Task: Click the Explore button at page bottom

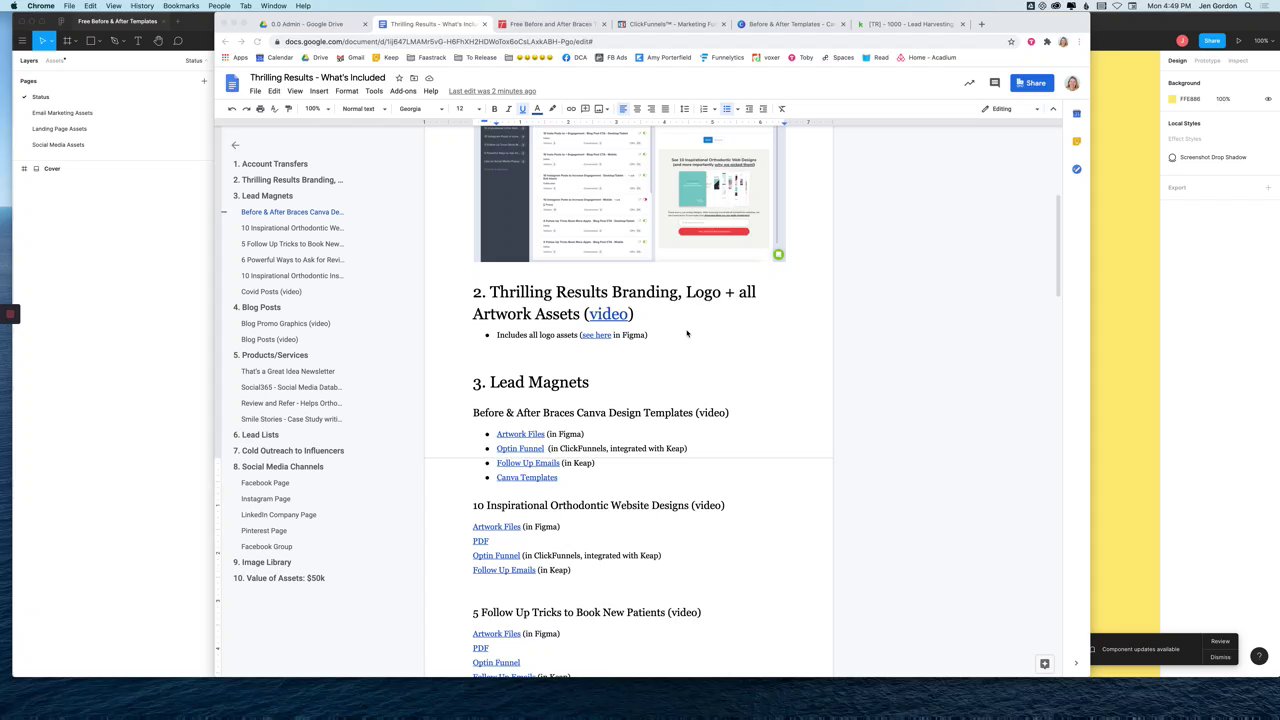Action: click(1044, 664)
